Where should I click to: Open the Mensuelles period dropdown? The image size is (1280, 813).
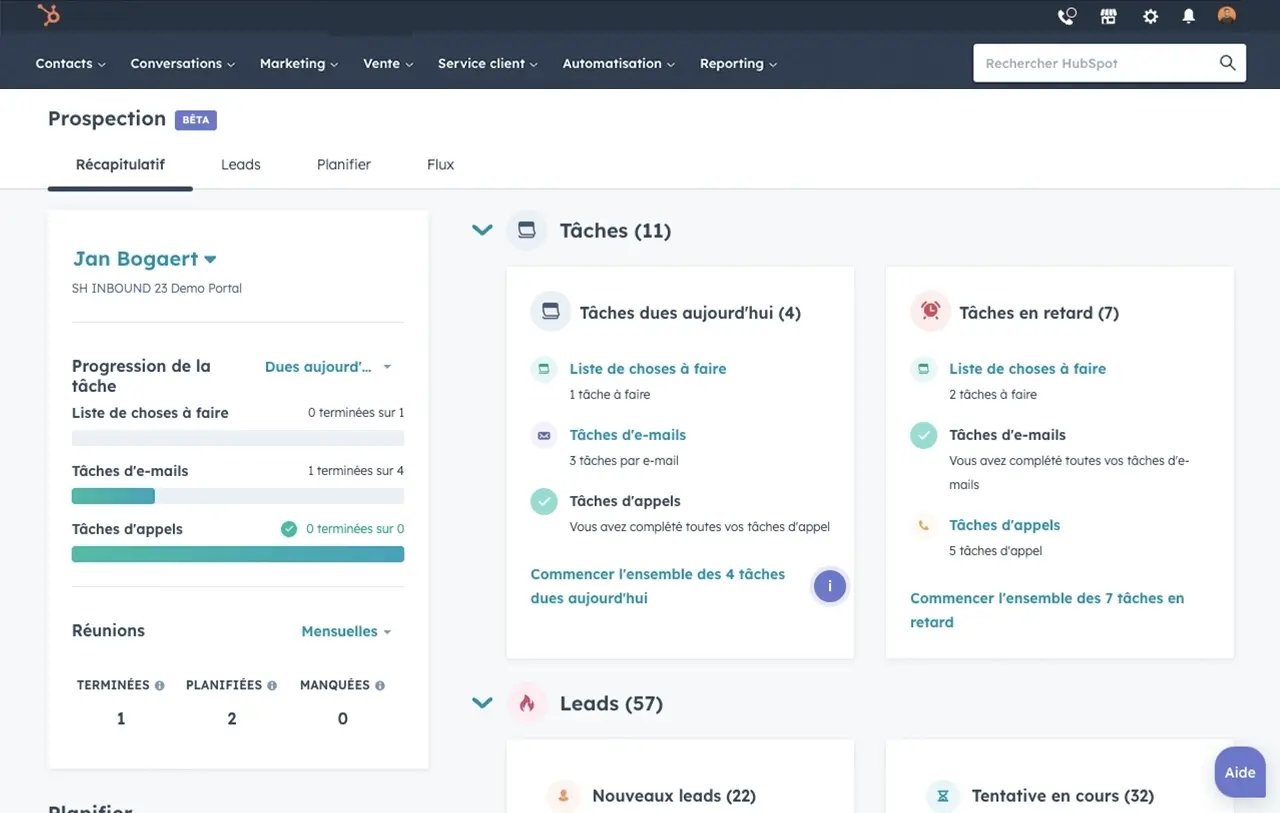click(x=346, y=631)
